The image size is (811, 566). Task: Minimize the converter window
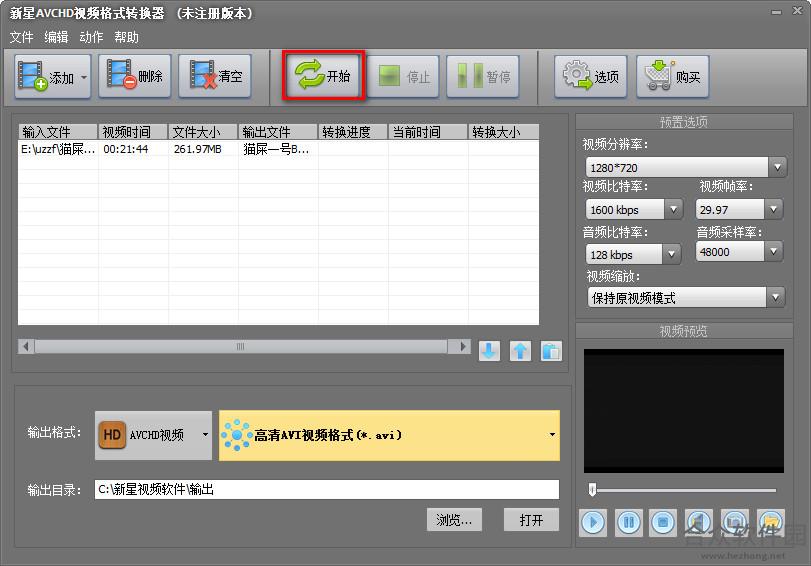776,12
